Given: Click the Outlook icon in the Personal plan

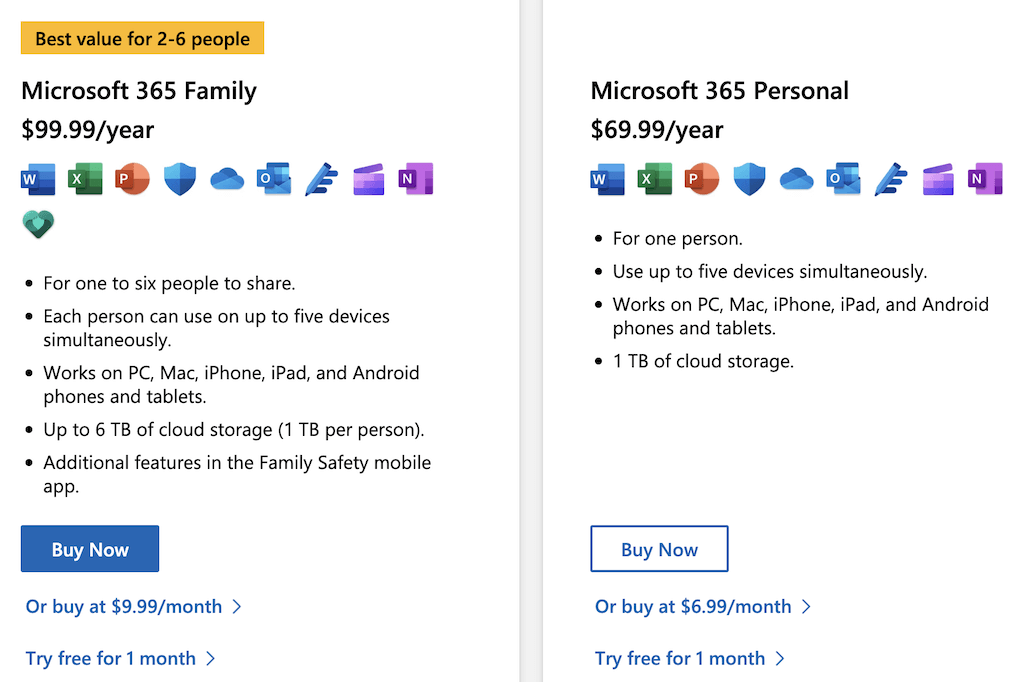Looking at the screenshot, I should pyautogui.click(x=844, y=179).
